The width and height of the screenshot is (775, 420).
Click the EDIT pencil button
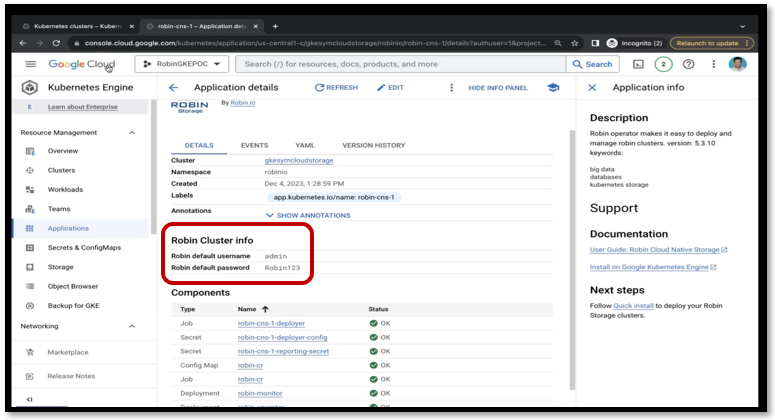tap(390, 87)
